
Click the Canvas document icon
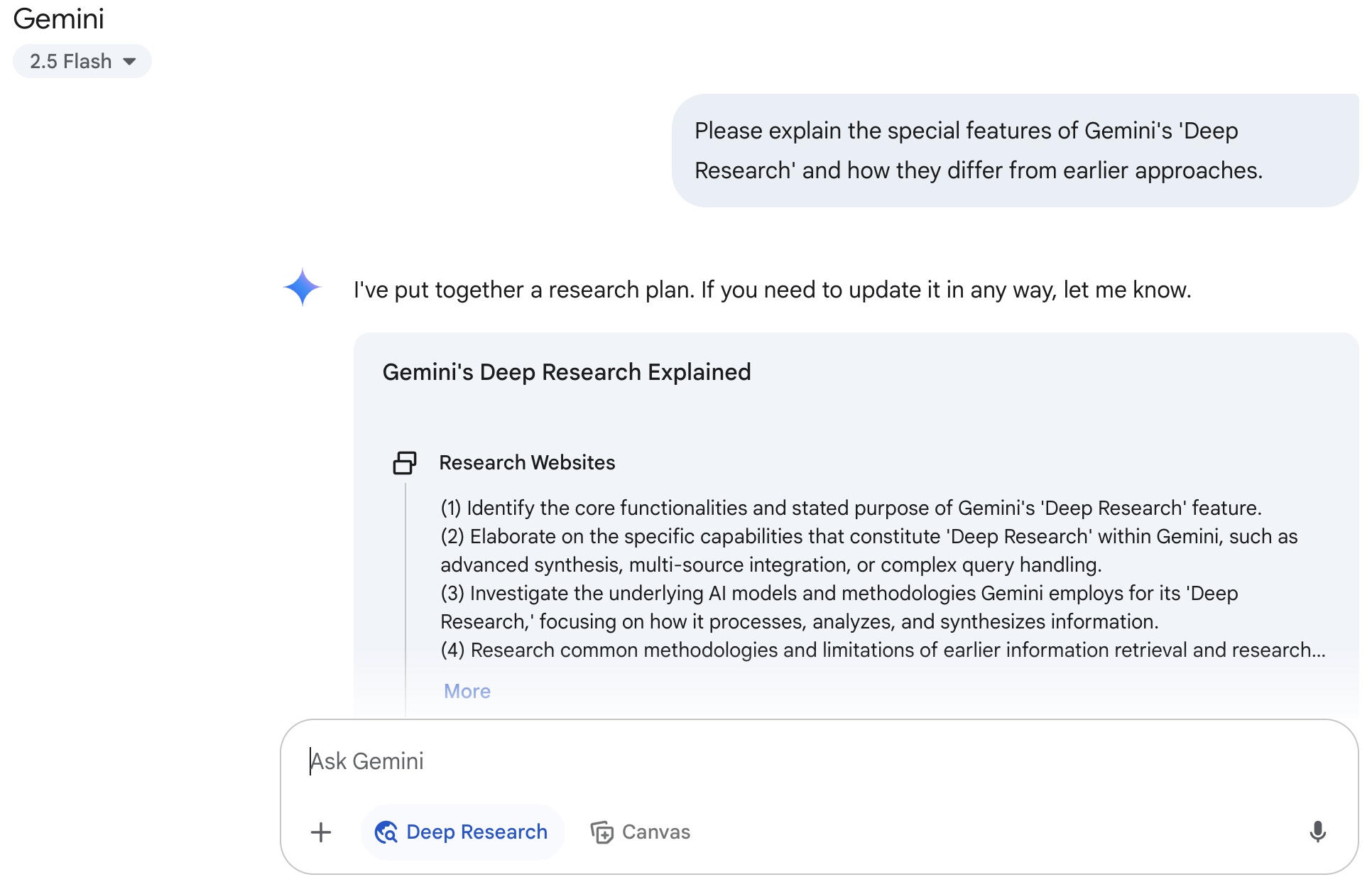pos(602,832)
